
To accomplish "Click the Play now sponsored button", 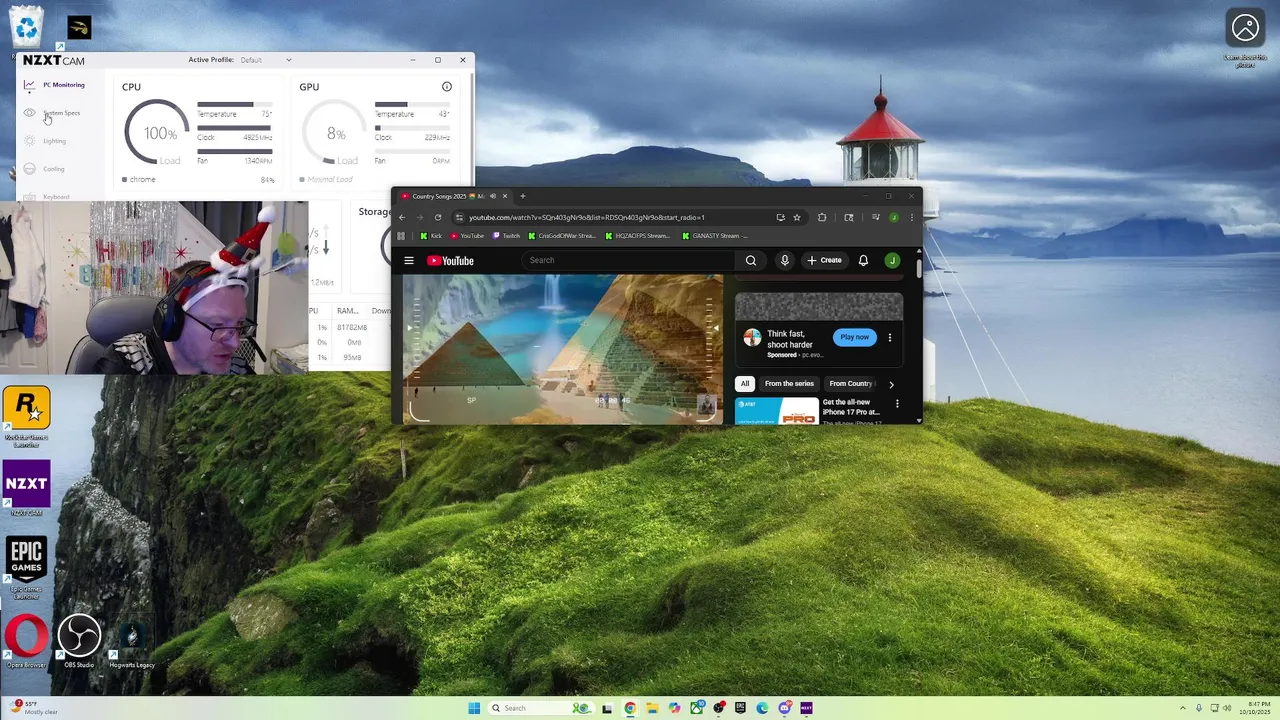I will (x=854, y=337).
